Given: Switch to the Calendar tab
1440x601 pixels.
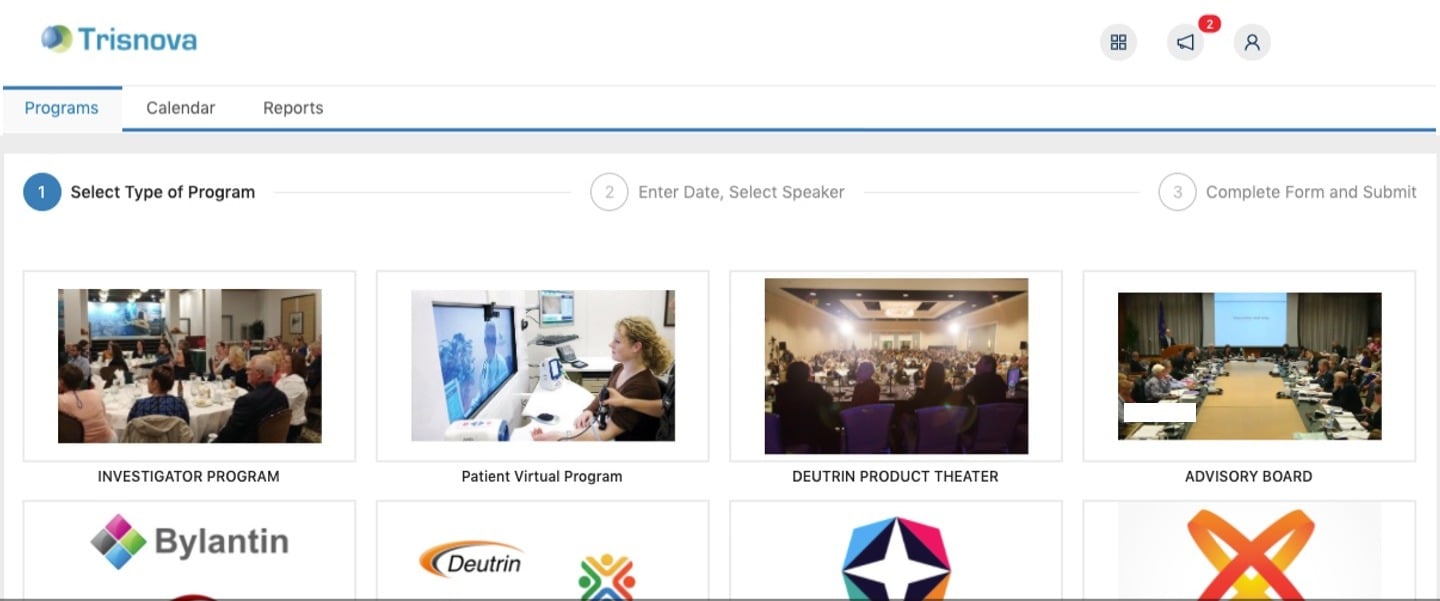Looking at the screenshot, I should pyautogui.click(x=181, y=108).
